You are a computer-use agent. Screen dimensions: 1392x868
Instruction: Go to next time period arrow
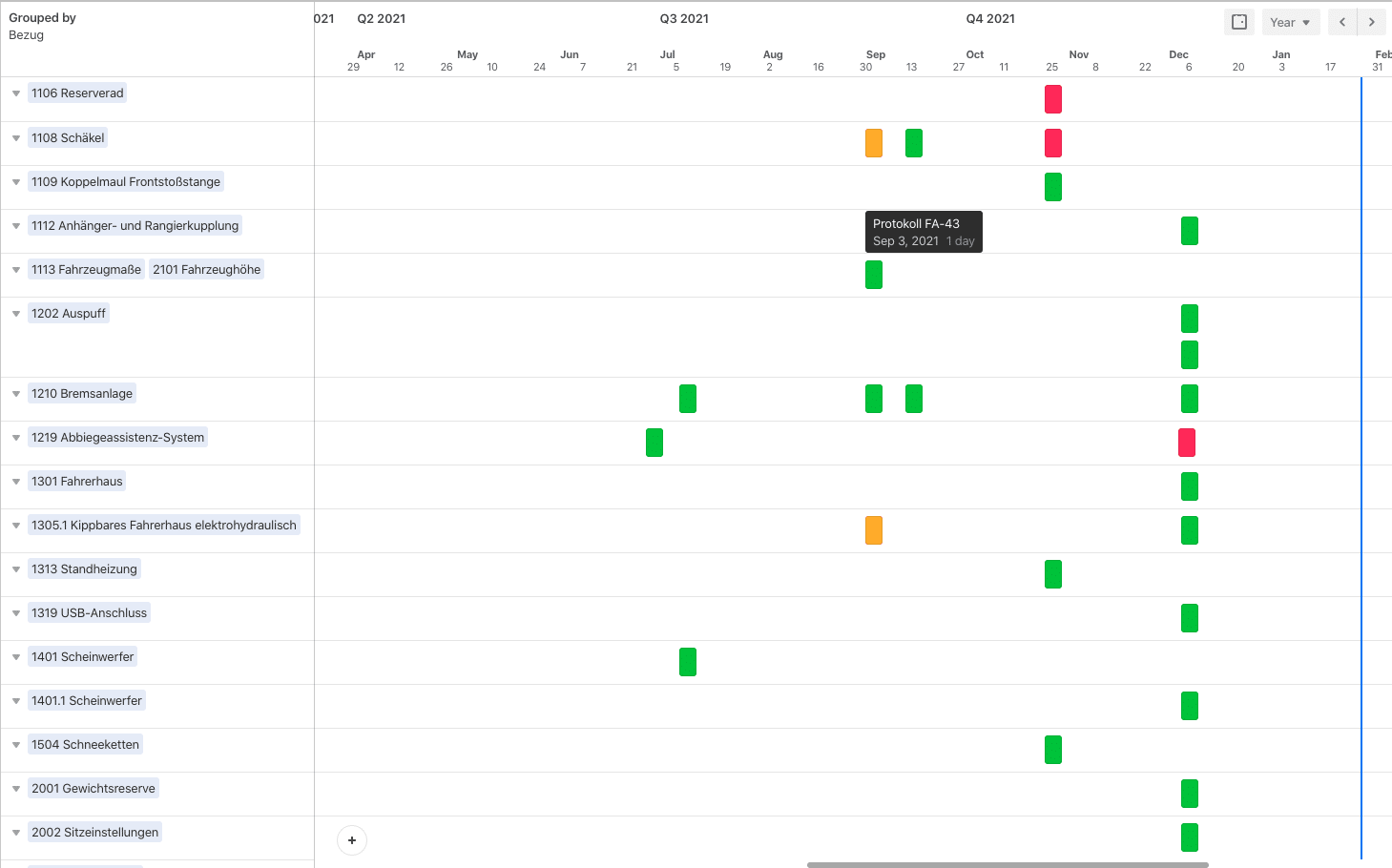coord(1371,22)
